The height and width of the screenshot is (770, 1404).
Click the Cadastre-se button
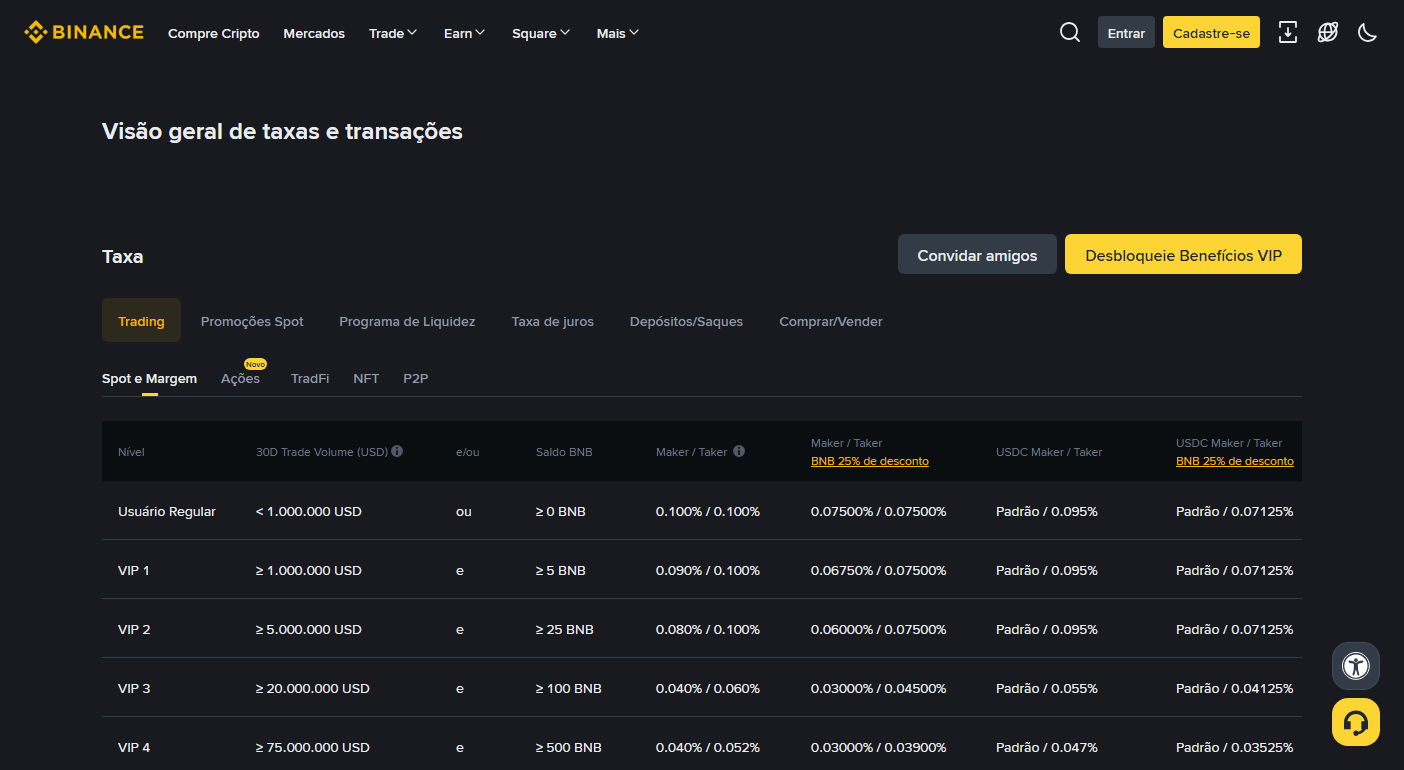coord(1211,32)
